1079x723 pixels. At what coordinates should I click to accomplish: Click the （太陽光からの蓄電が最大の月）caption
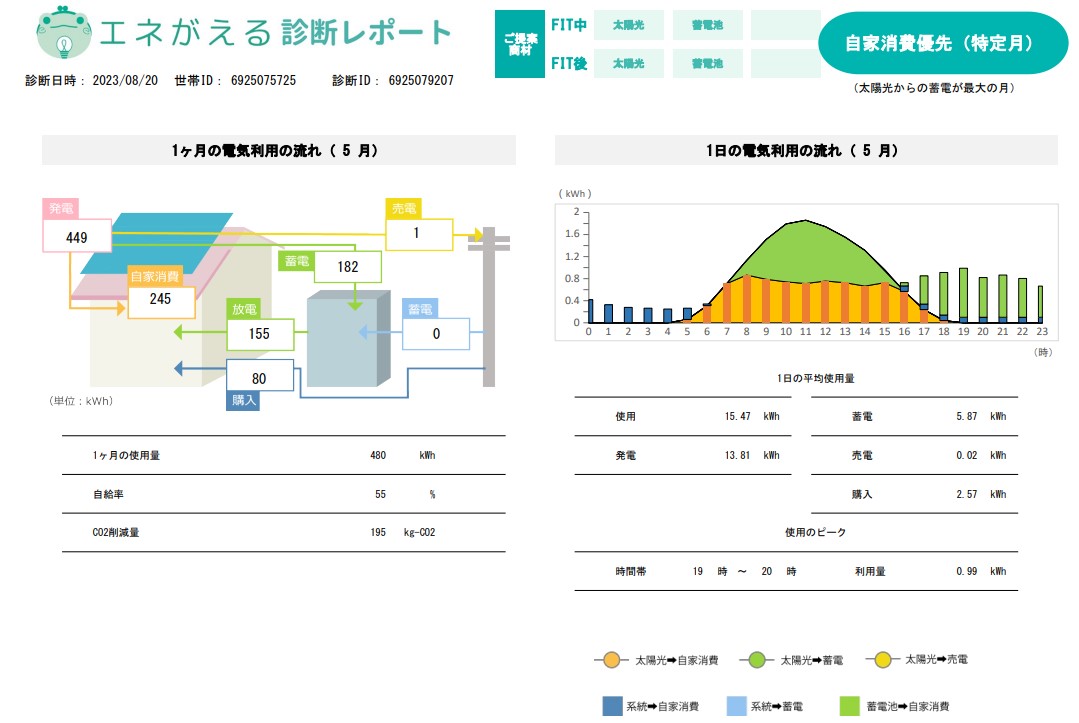tap(934, 88)
